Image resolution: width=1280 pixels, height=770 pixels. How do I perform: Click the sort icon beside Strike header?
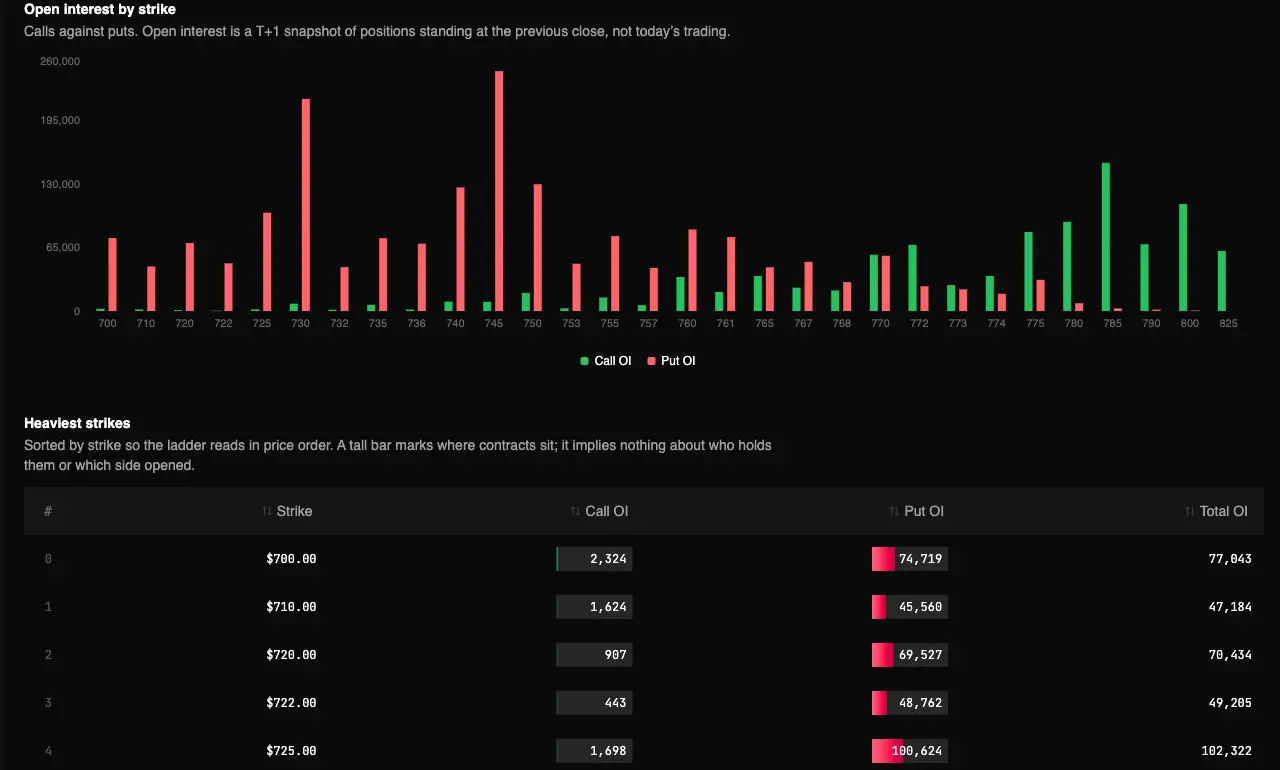pos(267,511)
